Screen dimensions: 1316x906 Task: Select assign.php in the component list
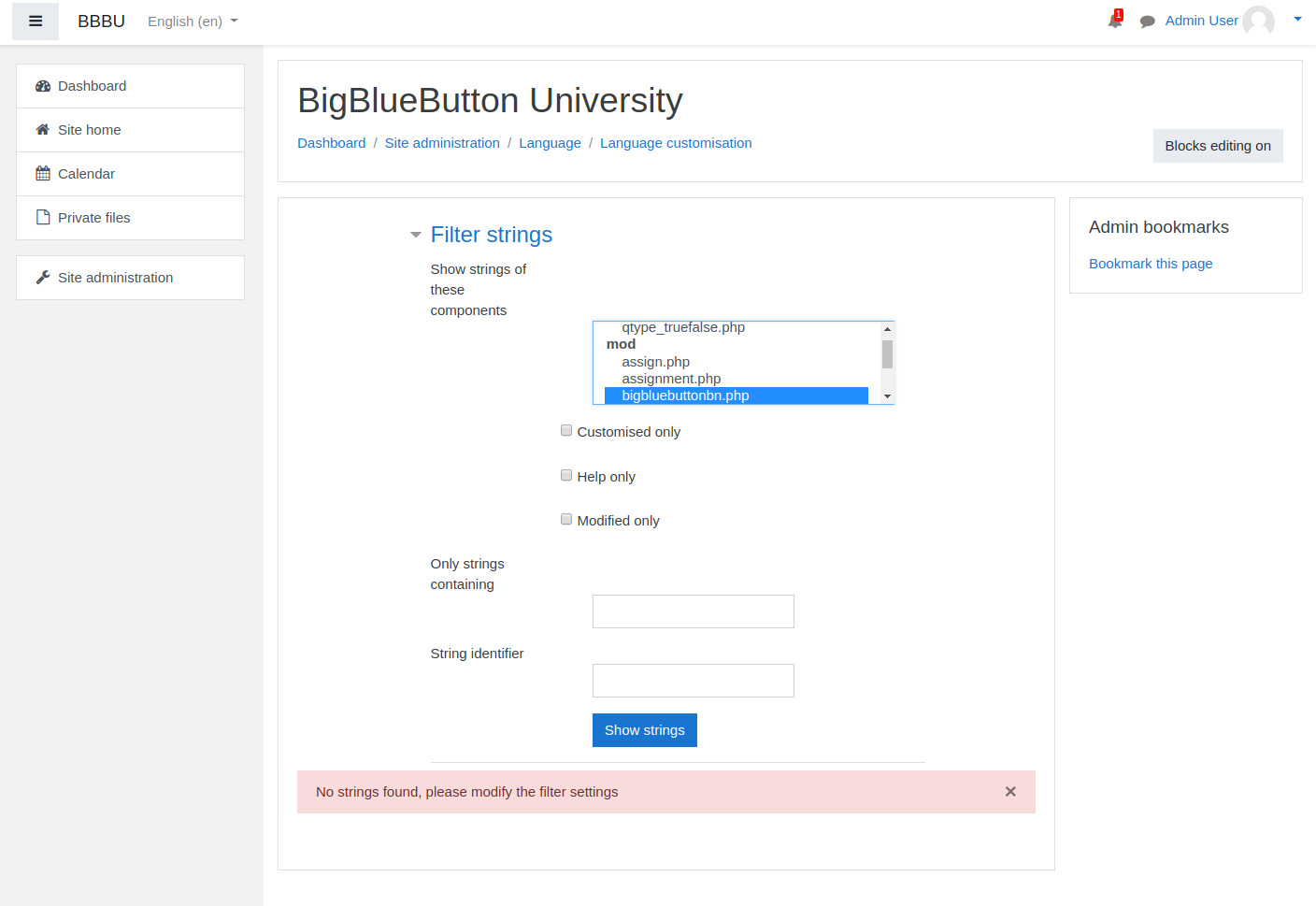[x=737, y=362]
